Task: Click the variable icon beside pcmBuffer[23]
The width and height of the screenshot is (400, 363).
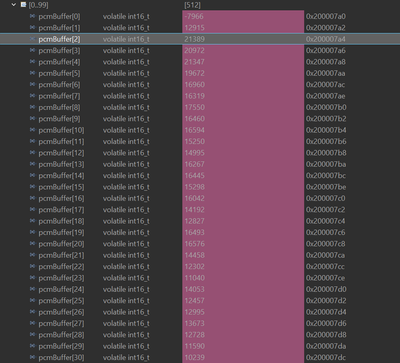Action: point(32,278)
